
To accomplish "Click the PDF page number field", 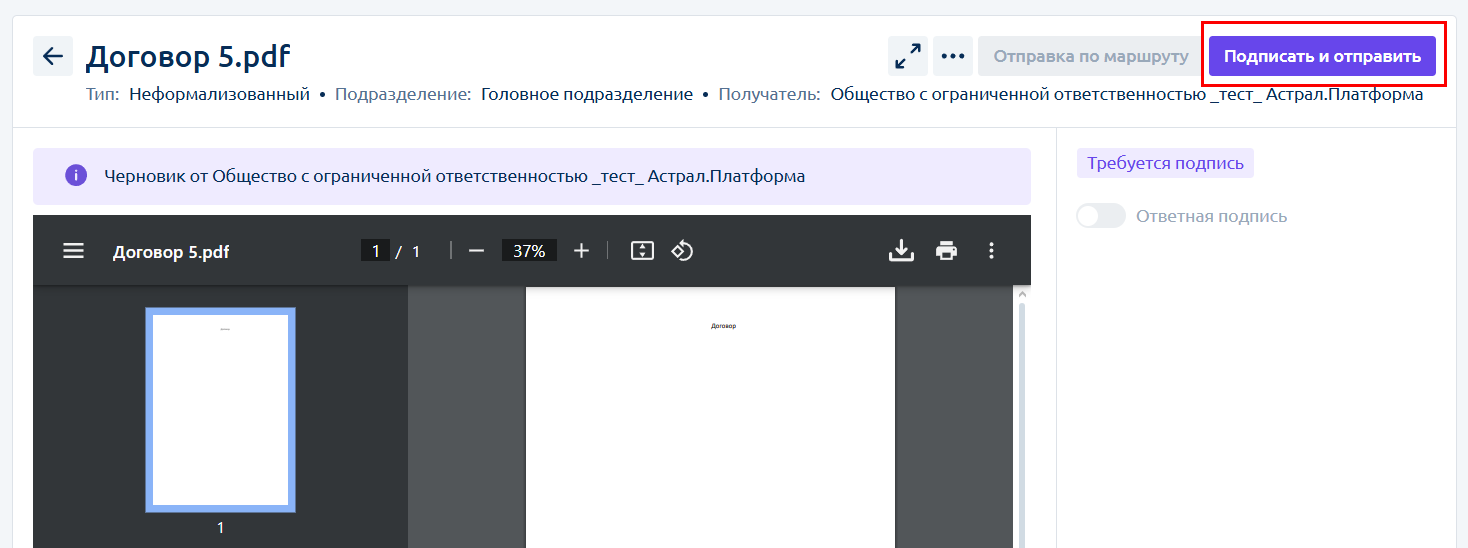I will [375, 251].
